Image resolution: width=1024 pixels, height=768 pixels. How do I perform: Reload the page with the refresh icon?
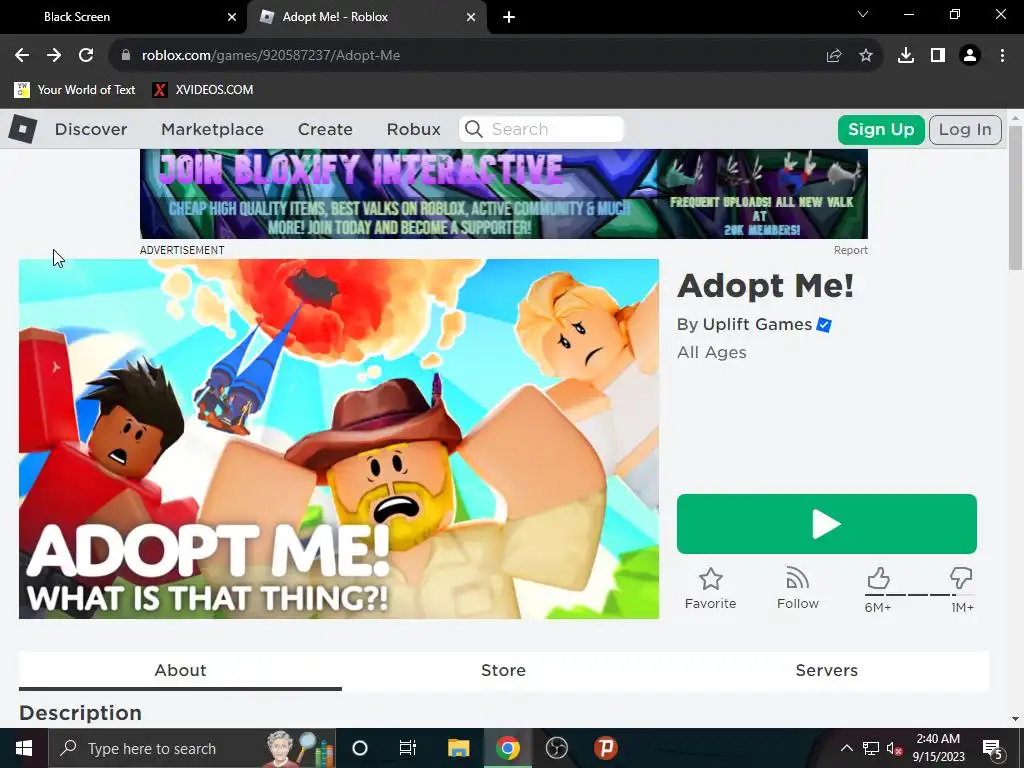point(86,56)
